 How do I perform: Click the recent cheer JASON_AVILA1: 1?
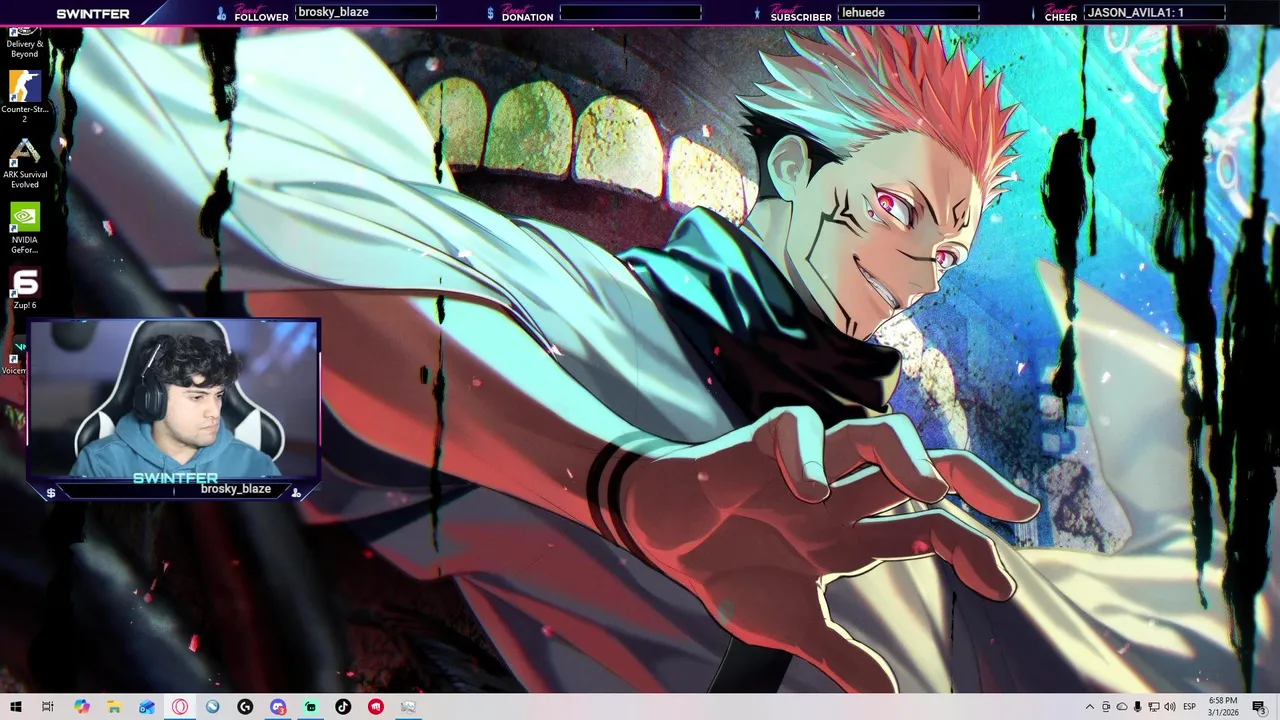pyautogui.click(x=1135, y=12)
